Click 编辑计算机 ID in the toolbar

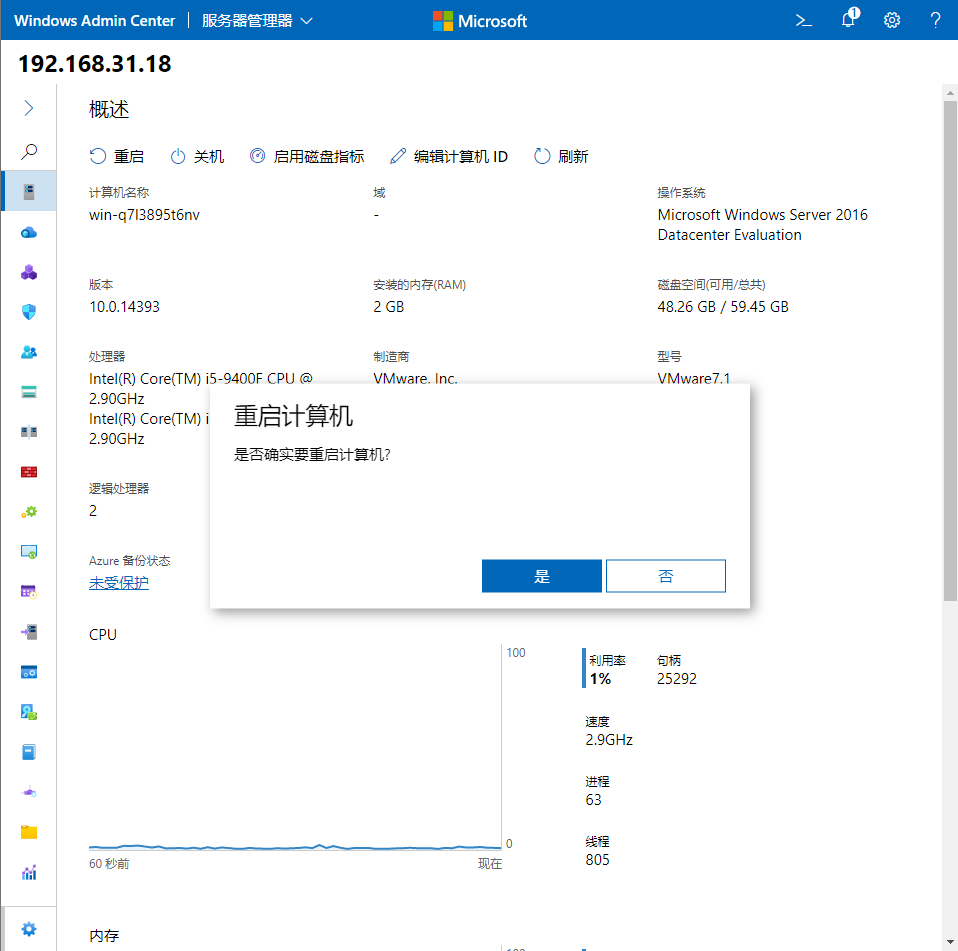click(448, 156)
